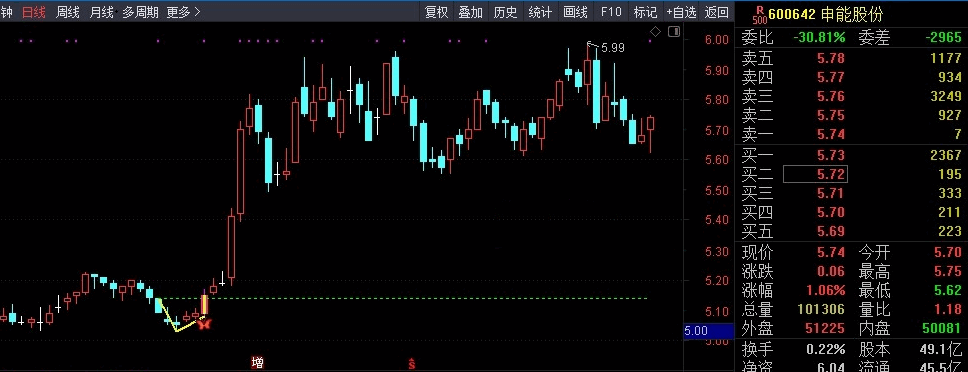968x372 pixels.
Task: Open the 增 event marker on timeline
Action: pyautogui.click(x=257, y=363)
